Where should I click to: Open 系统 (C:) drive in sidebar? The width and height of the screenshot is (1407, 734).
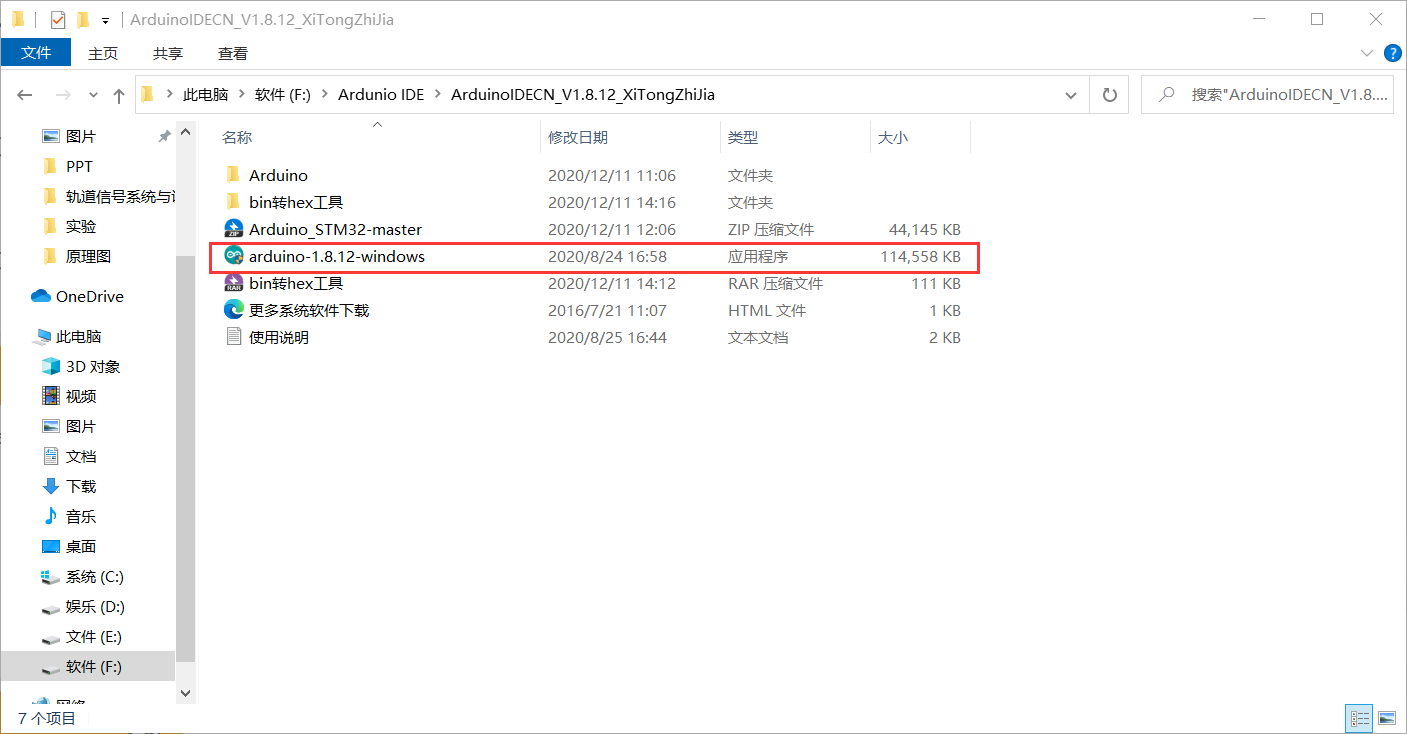point(83,576)
